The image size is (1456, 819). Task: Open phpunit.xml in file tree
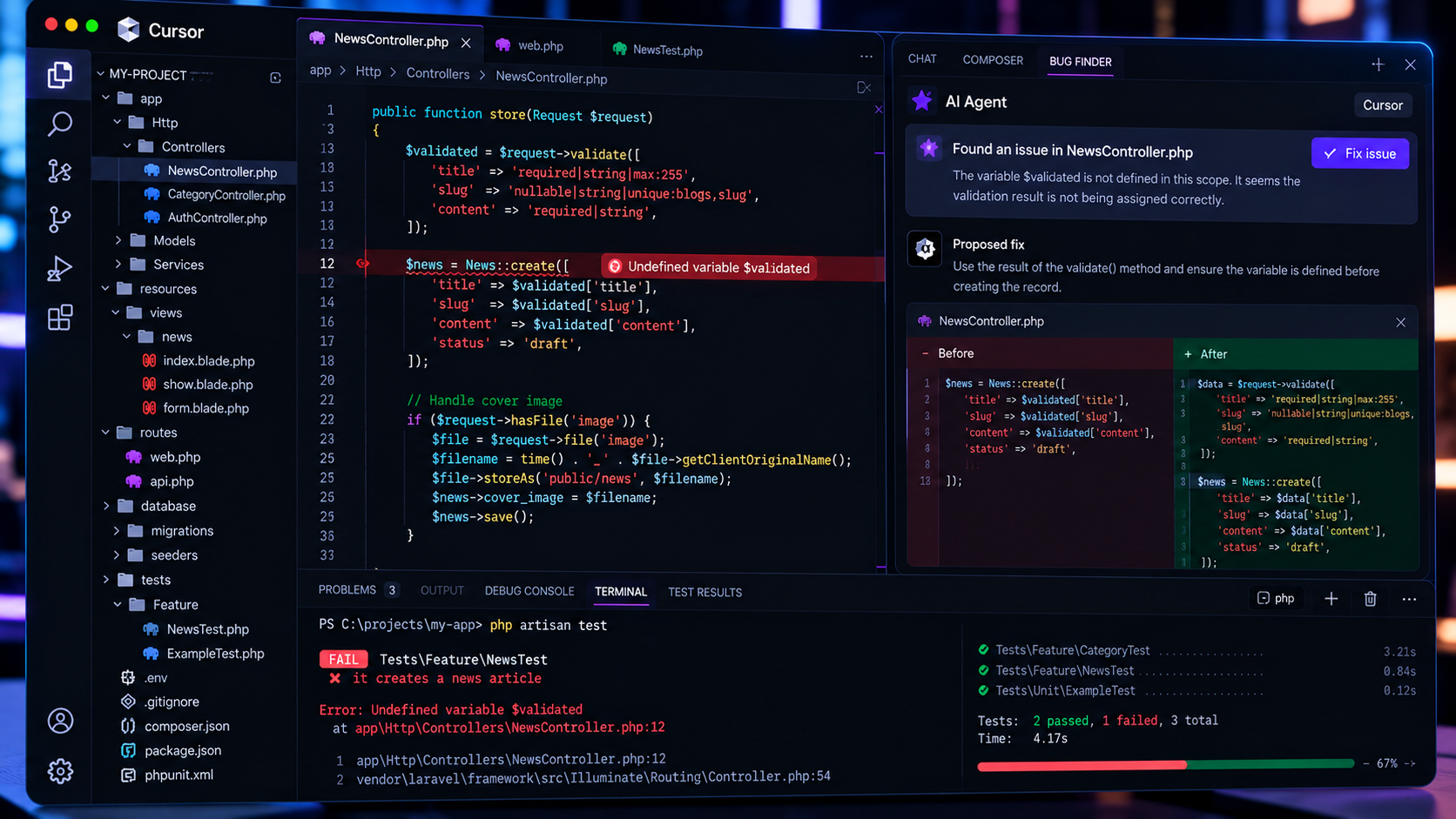[x=167, y=775]
